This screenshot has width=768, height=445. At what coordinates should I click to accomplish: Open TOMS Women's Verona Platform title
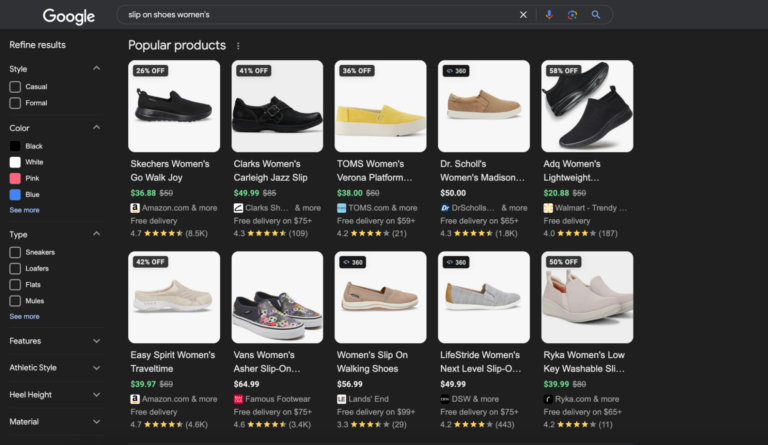pyautogui.click(x=375, y=170)
